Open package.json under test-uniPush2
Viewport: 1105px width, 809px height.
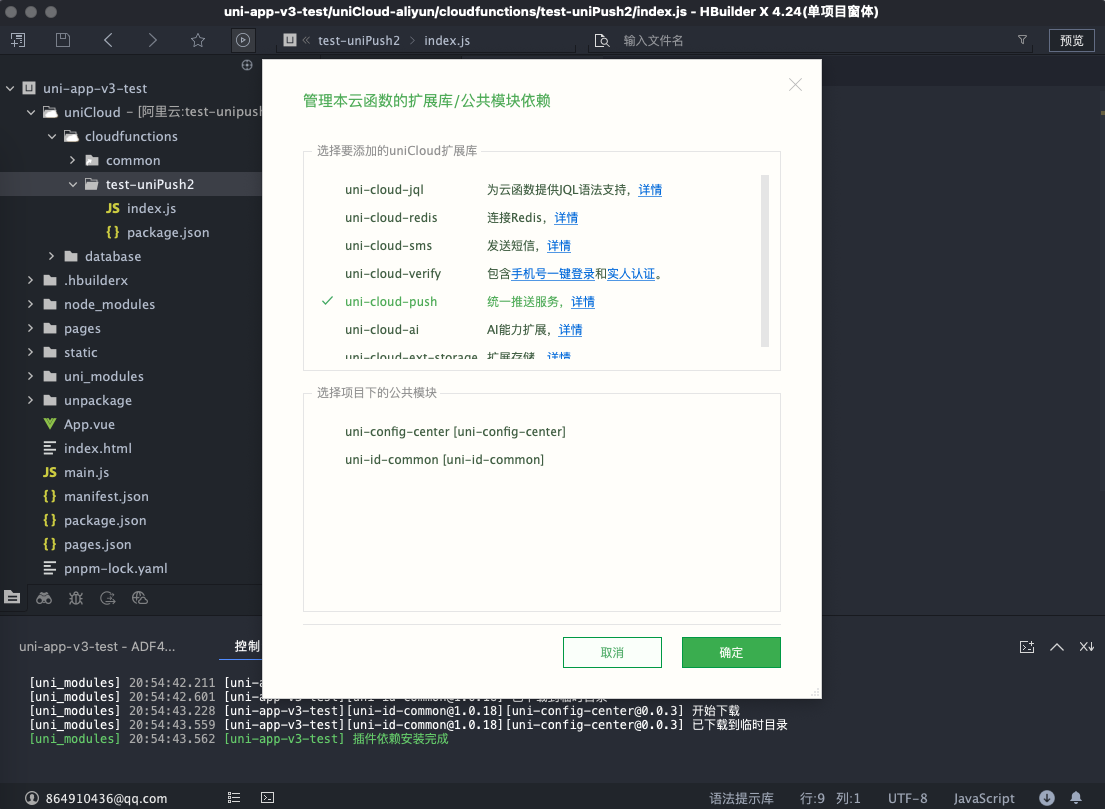pos(168,232)
